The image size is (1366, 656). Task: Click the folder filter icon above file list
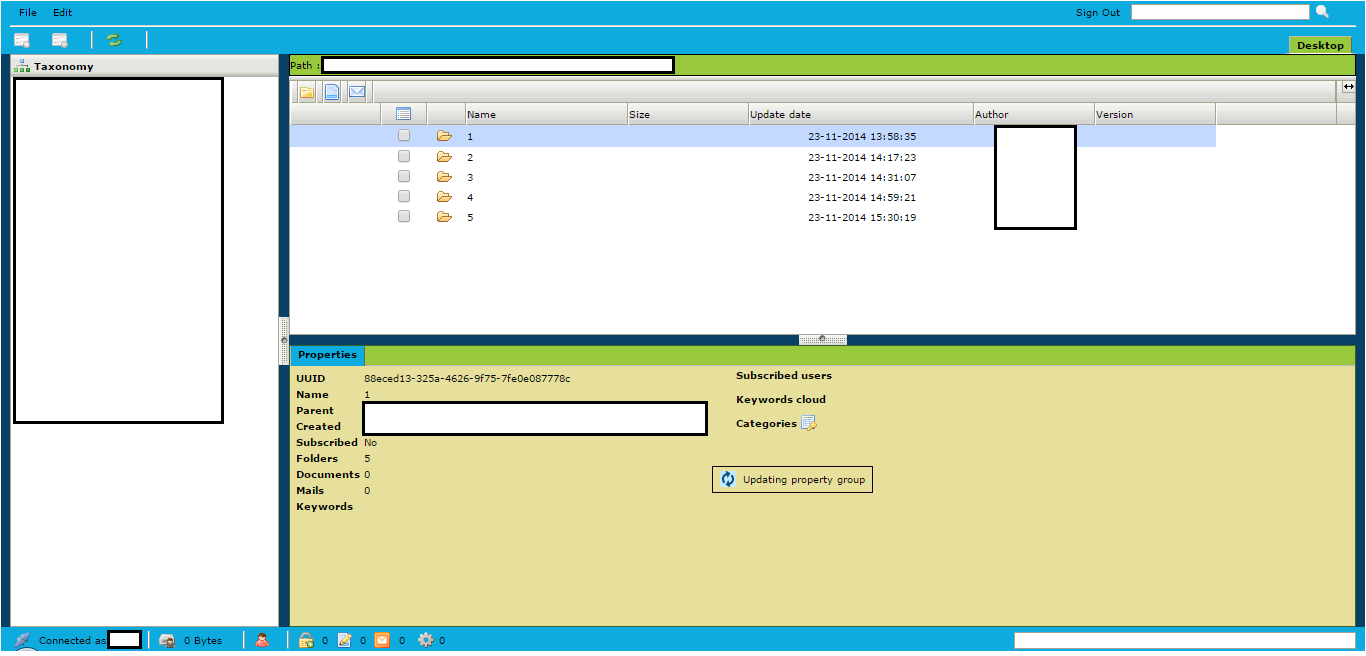tap(307, 92)
